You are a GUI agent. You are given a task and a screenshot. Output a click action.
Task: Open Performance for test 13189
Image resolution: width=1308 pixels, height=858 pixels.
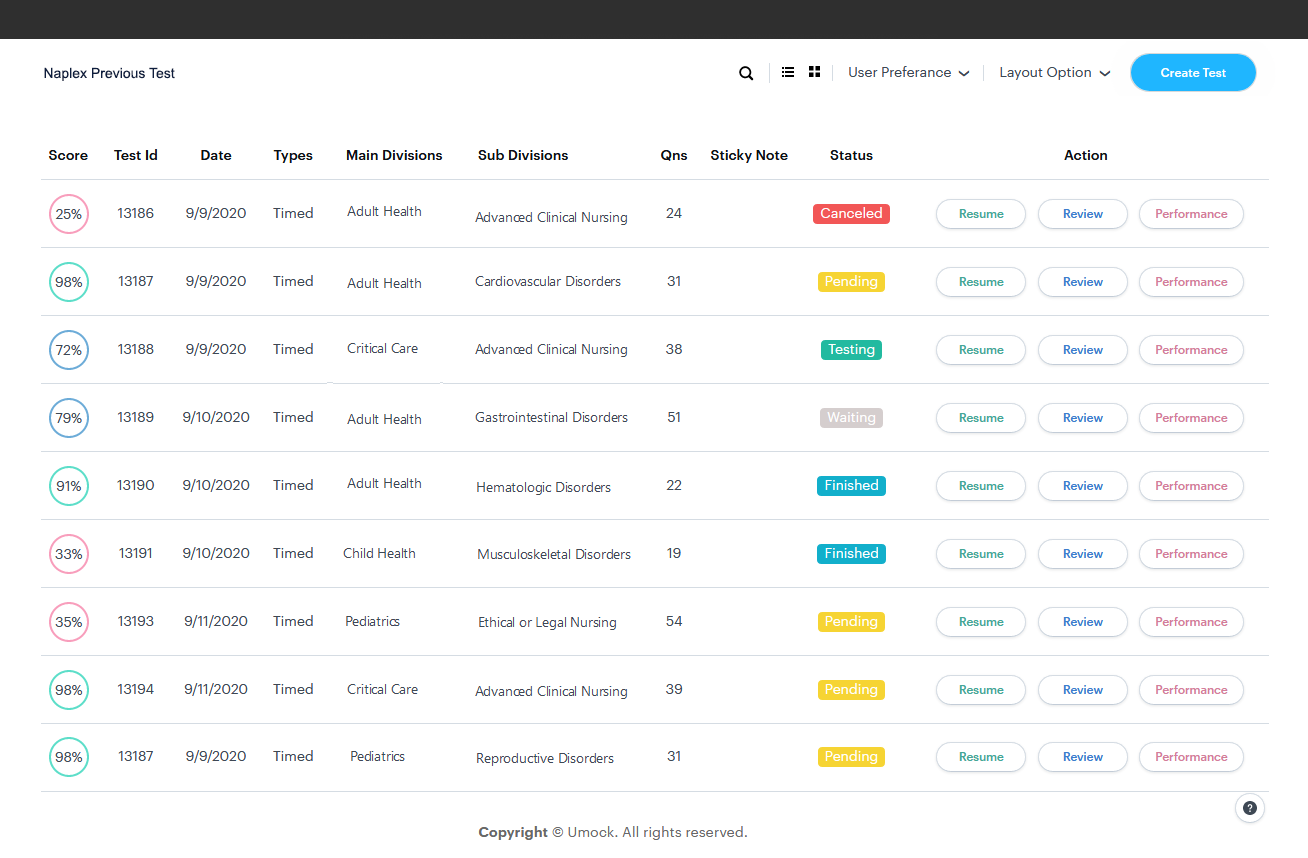(x=1191, y=418)
